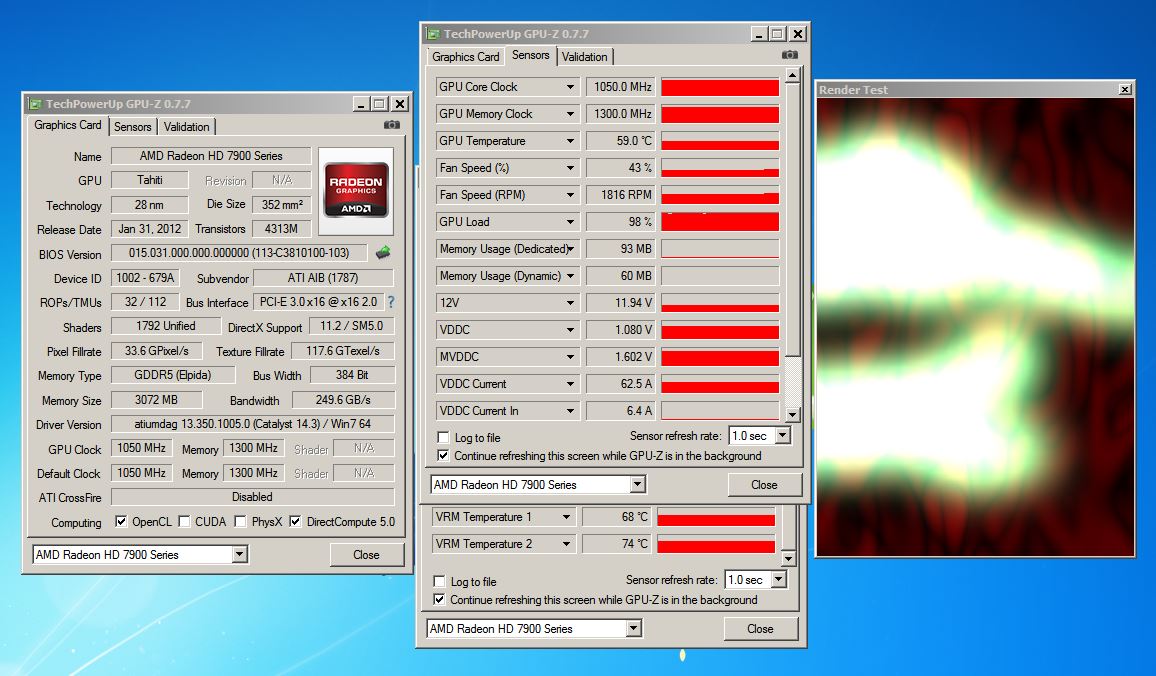Click Close button in back Sensors window
1156x676 pixels.
point(760,628)
